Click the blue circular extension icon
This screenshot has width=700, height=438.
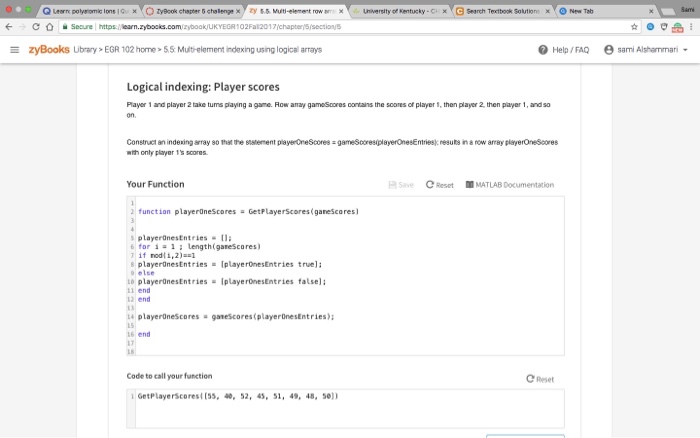pos(650,27)
